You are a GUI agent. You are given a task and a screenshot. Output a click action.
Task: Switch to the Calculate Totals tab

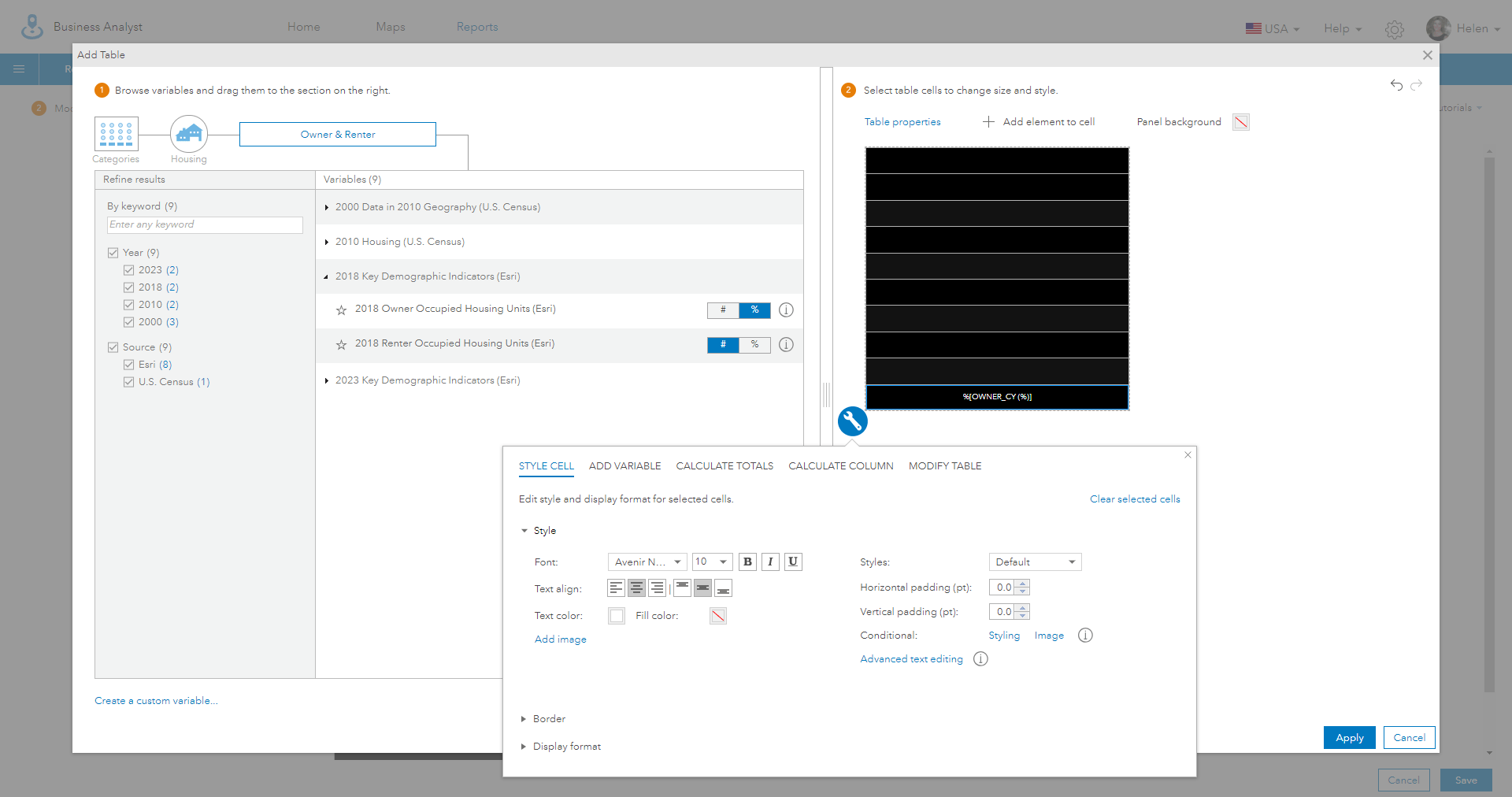coord(724,466)
